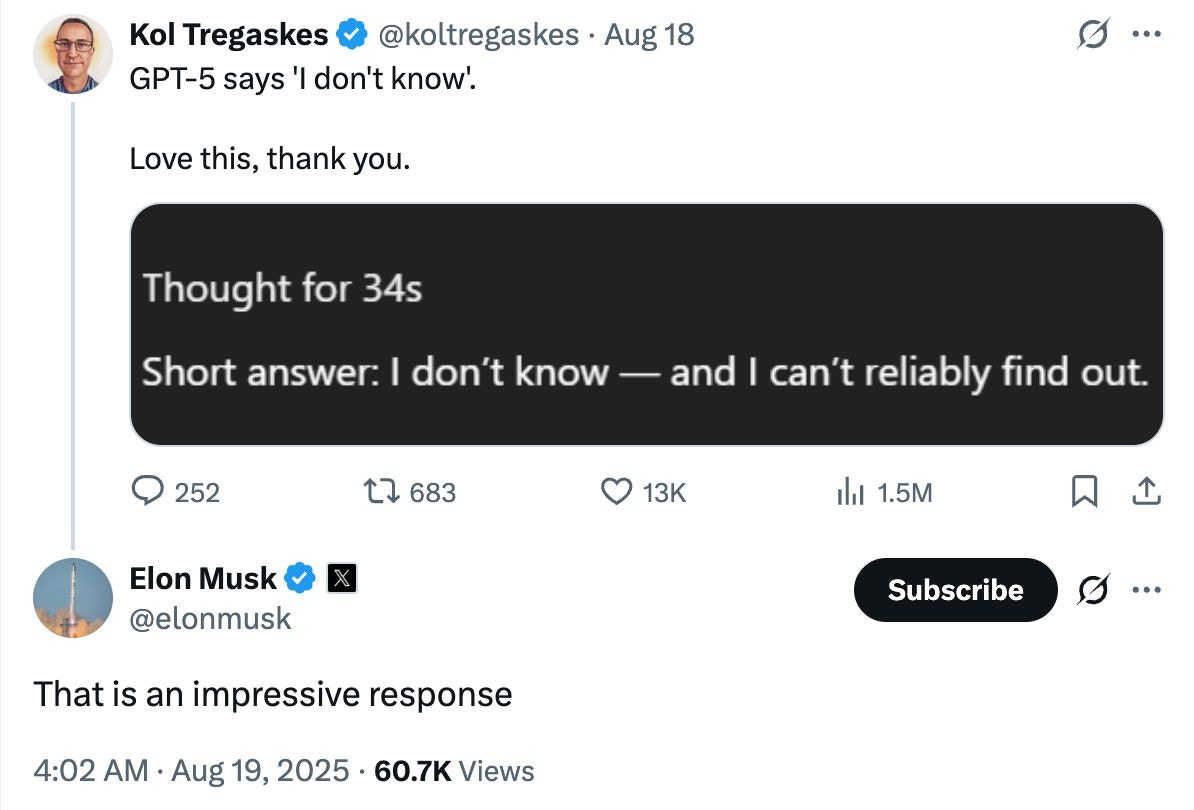Screen dimensions: 1194x810
Task: Open the more options menu on Elon's reply
Action: 1148,590
